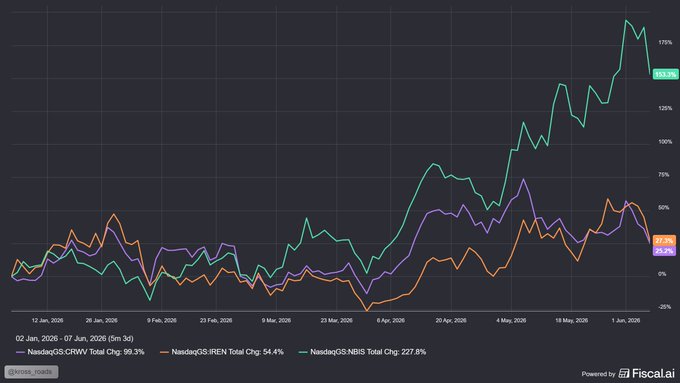Click the Powered by text
Screen dimensions: 680x383
598,374
